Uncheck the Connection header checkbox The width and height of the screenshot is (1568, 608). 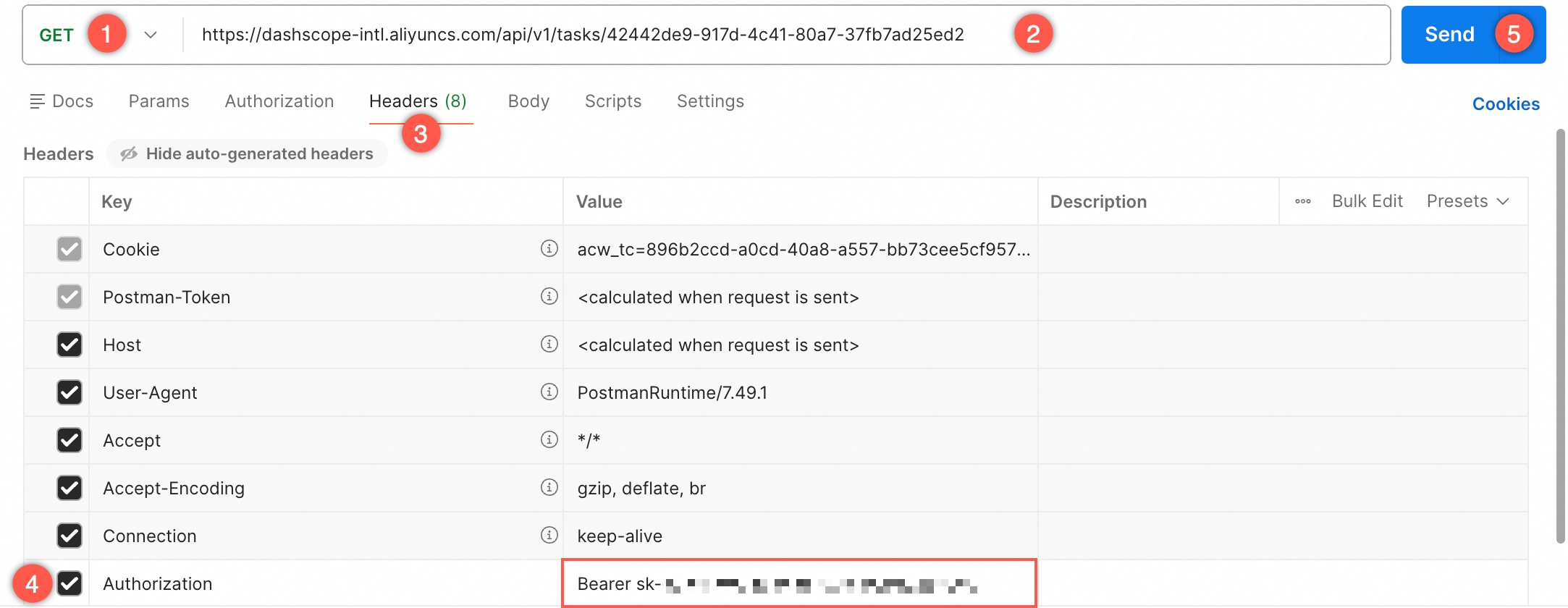pos(69,536)
